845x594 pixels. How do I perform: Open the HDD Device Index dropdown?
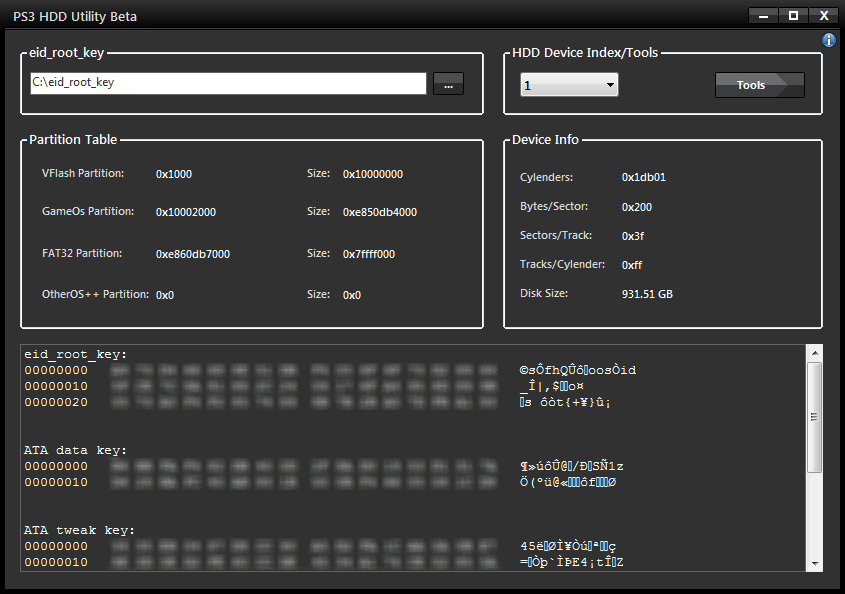(569, 85)
